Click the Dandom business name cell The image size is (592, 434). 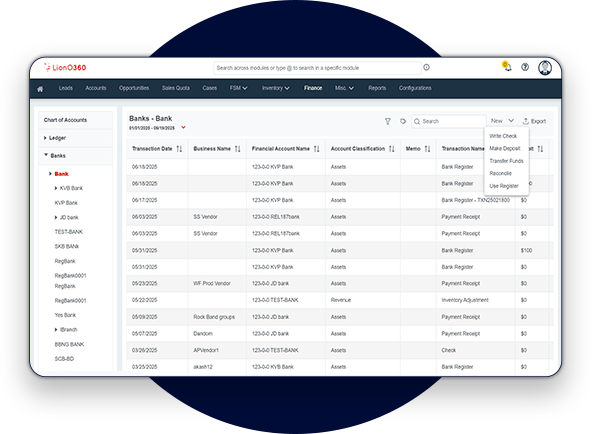203,334
